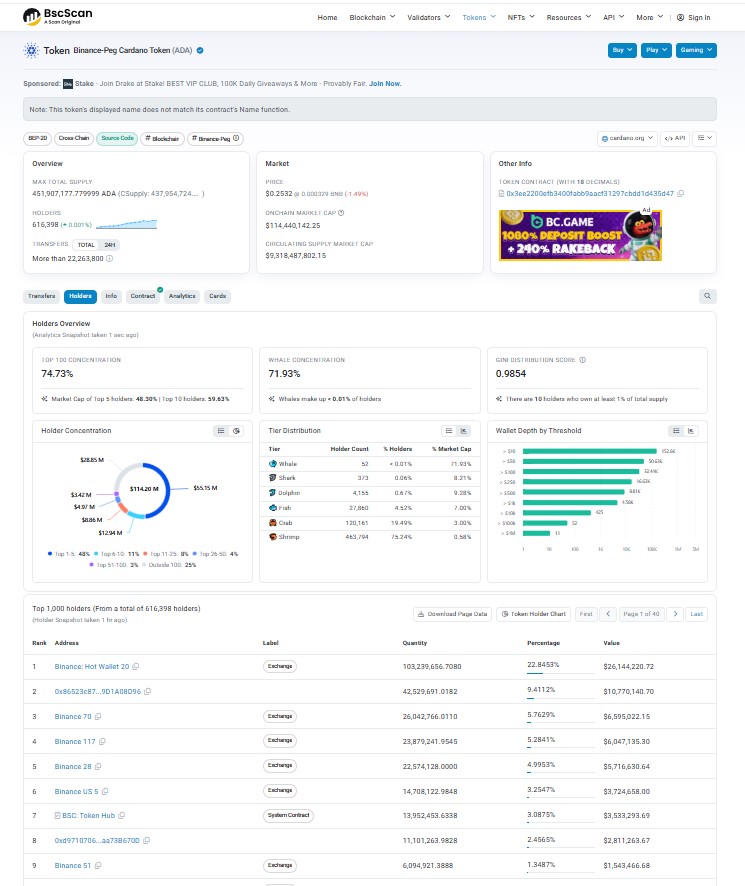Switch Wallet Depth to chart view
The width and height of the screenshot is (745, 886).
(691, 431)
